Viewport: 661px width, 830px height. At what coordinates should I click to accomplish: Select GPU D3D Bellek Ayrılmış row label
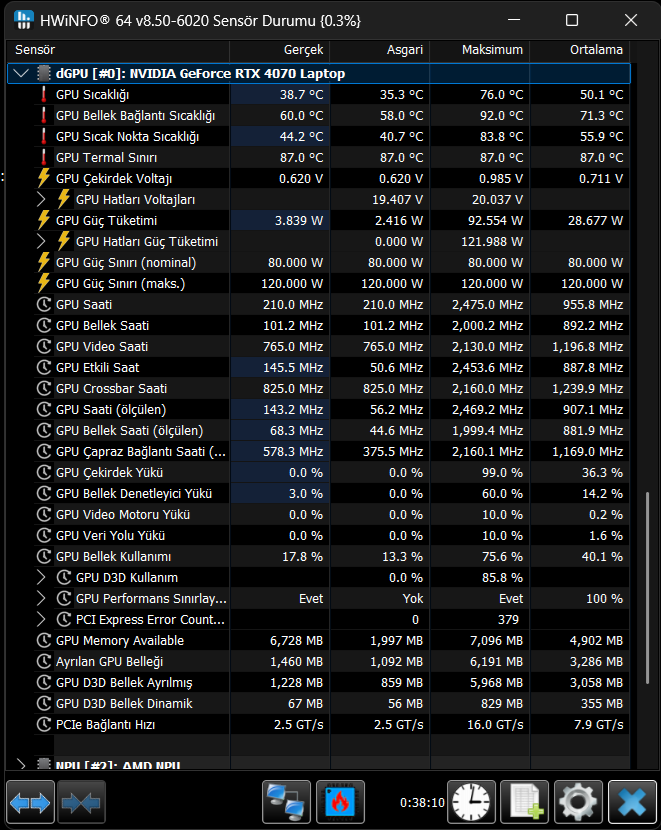point(124,683)
